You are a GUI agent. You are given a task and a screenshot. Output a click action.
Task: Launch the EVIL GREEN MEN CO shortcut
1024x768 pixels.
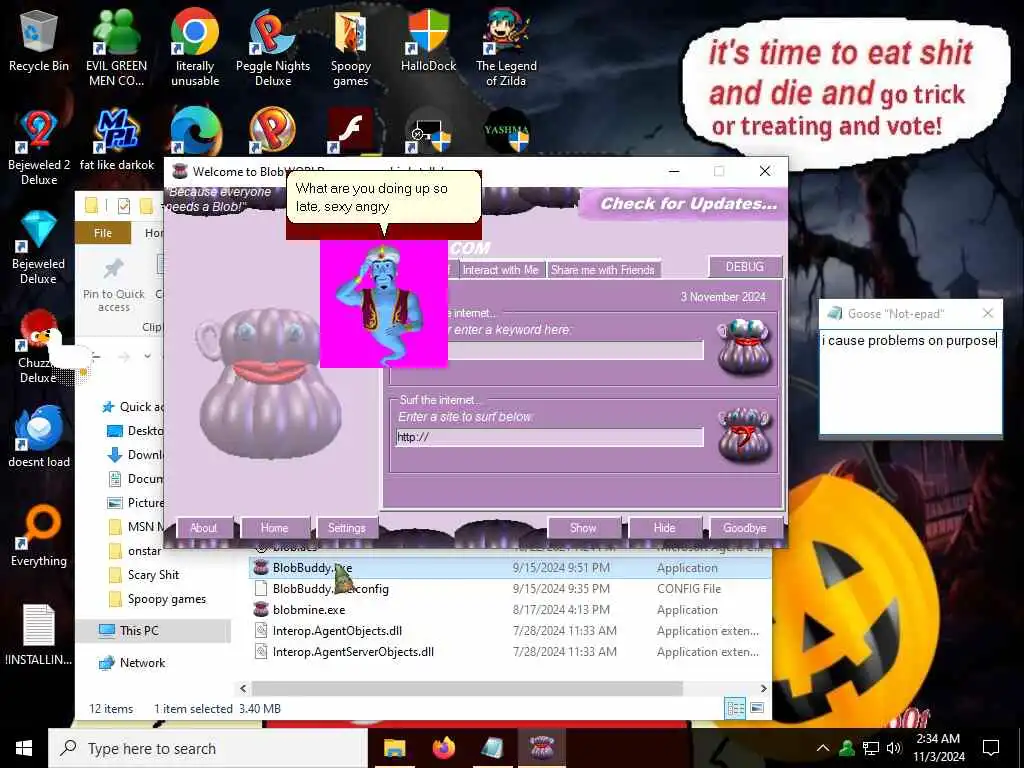point(116,47)
